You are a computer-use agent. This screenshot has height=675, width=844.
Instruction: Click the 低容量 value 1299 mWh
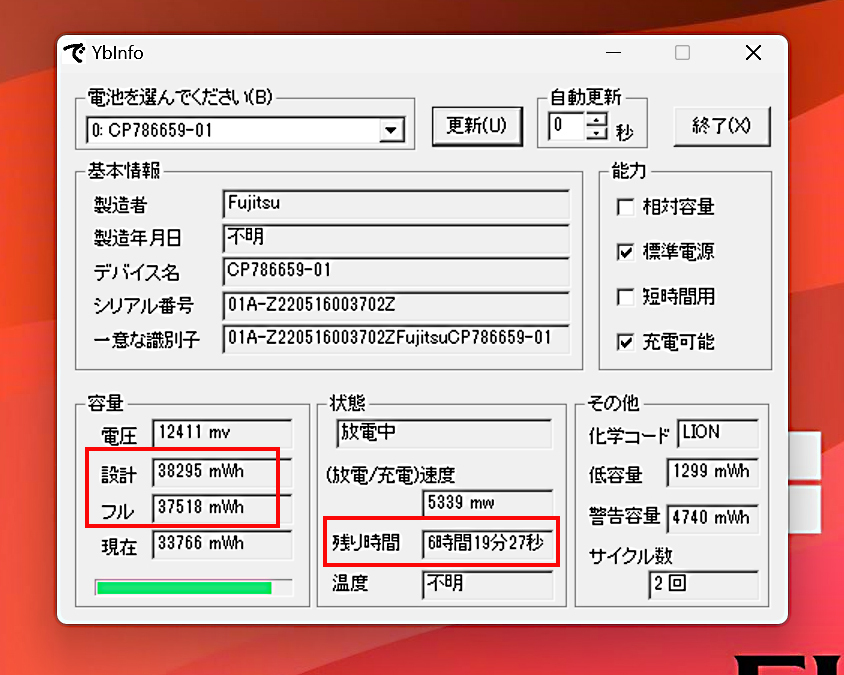[712, 472]
